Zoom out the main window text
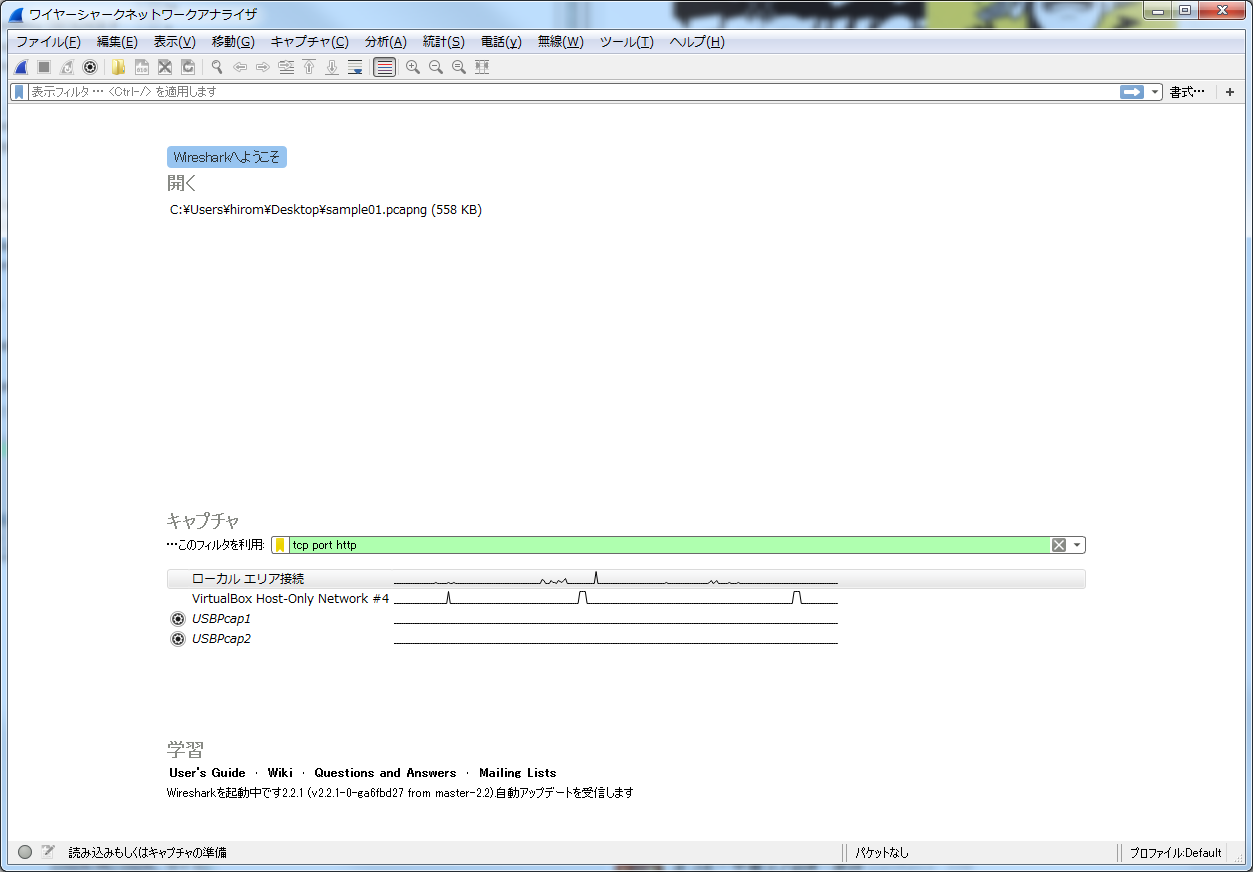Viewport: 1253px width, 872px height. pos(436,67)
